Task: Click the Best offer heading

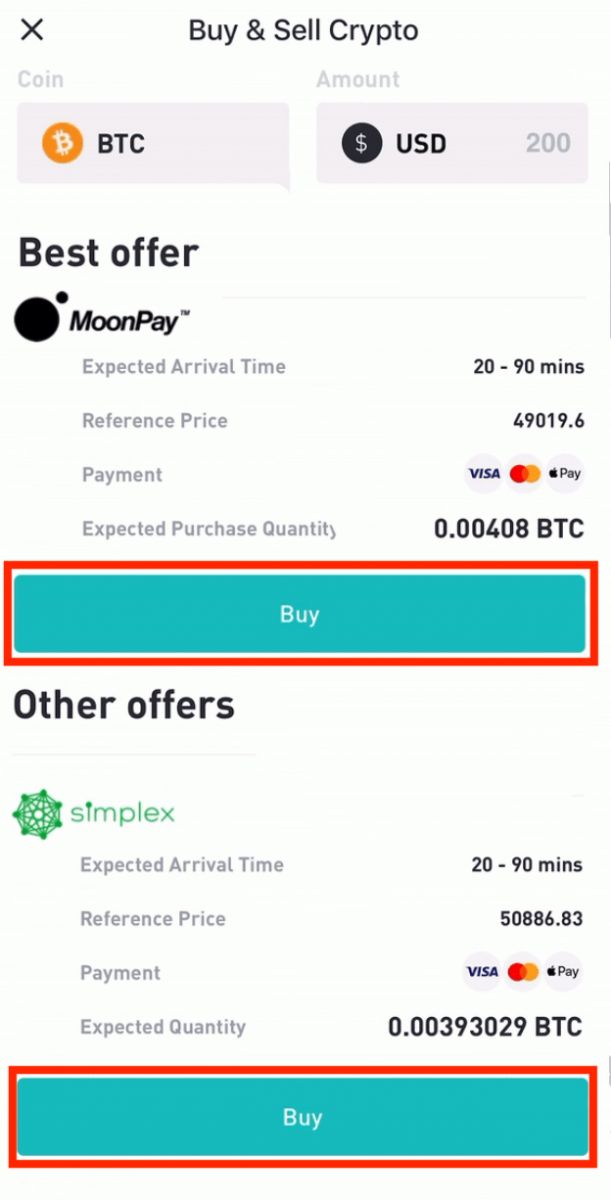Action: pos(108,253)
